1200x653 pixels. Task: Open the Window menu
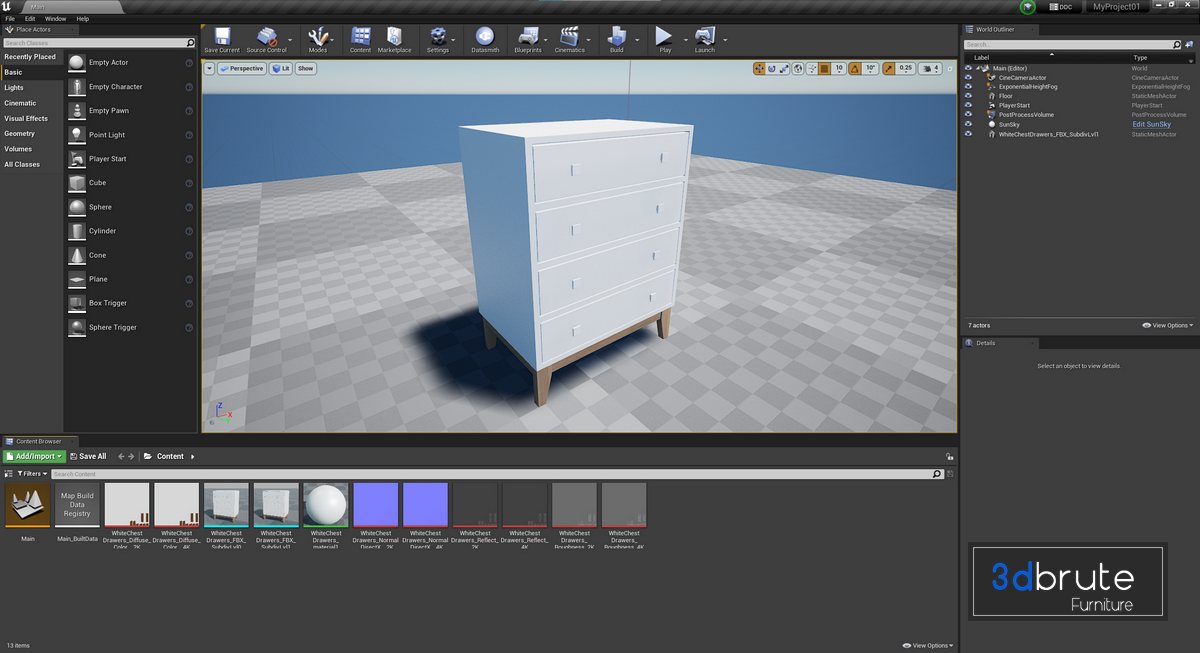pos(56,18)
